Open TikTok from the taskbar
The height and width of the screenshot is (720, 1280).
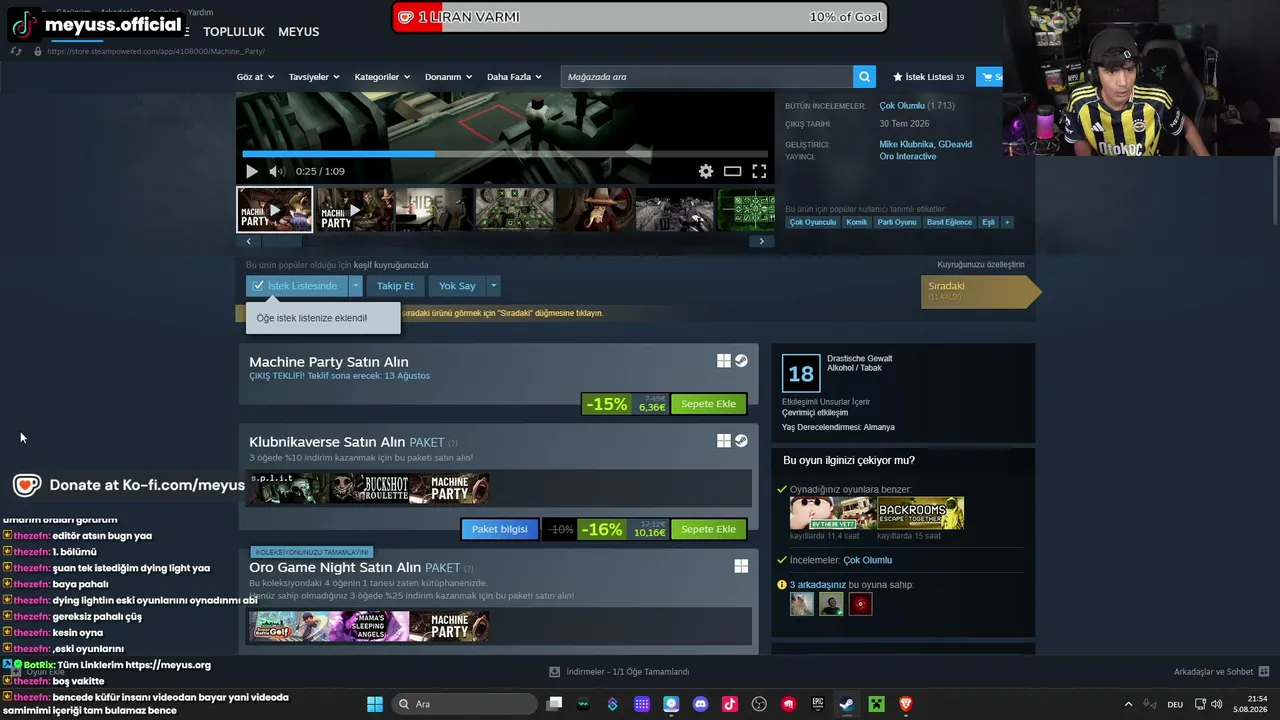tap(730, 704)
